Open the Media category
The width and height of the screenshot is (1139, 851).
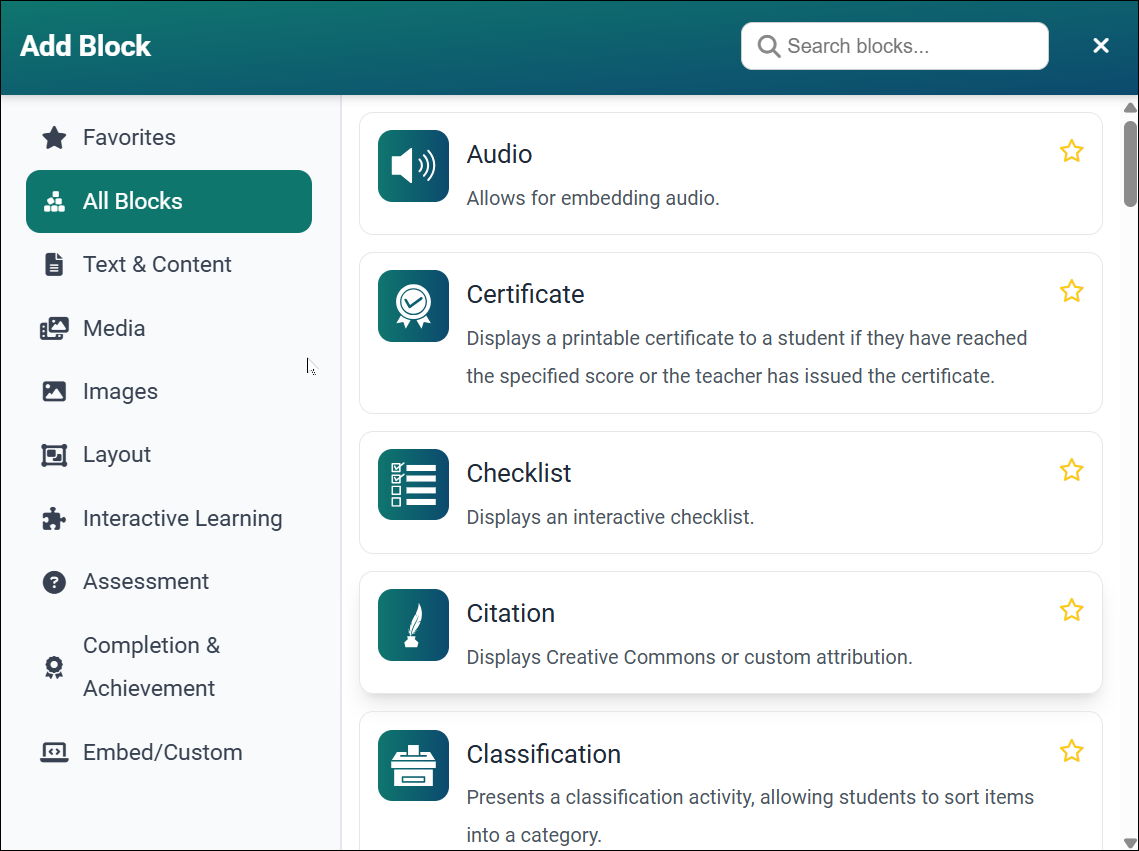pos(169,328)
